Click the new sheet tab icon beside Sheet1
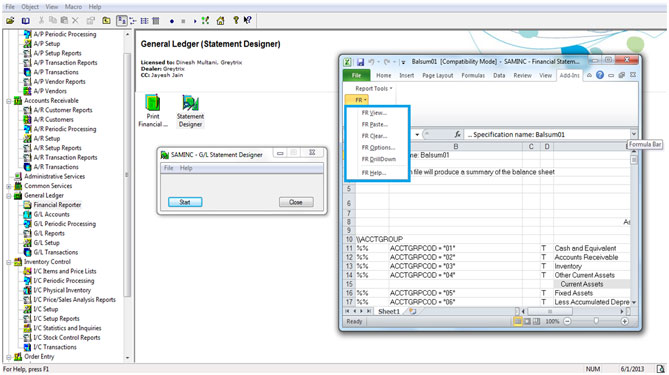669x375 pixels. pos(413,311)
